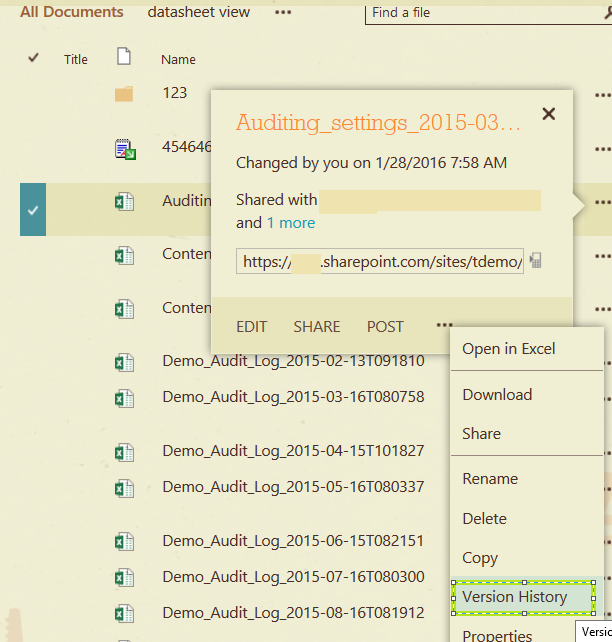Open file Demo_Audit_Log_2015-06-15T082151

click(293, 541)
